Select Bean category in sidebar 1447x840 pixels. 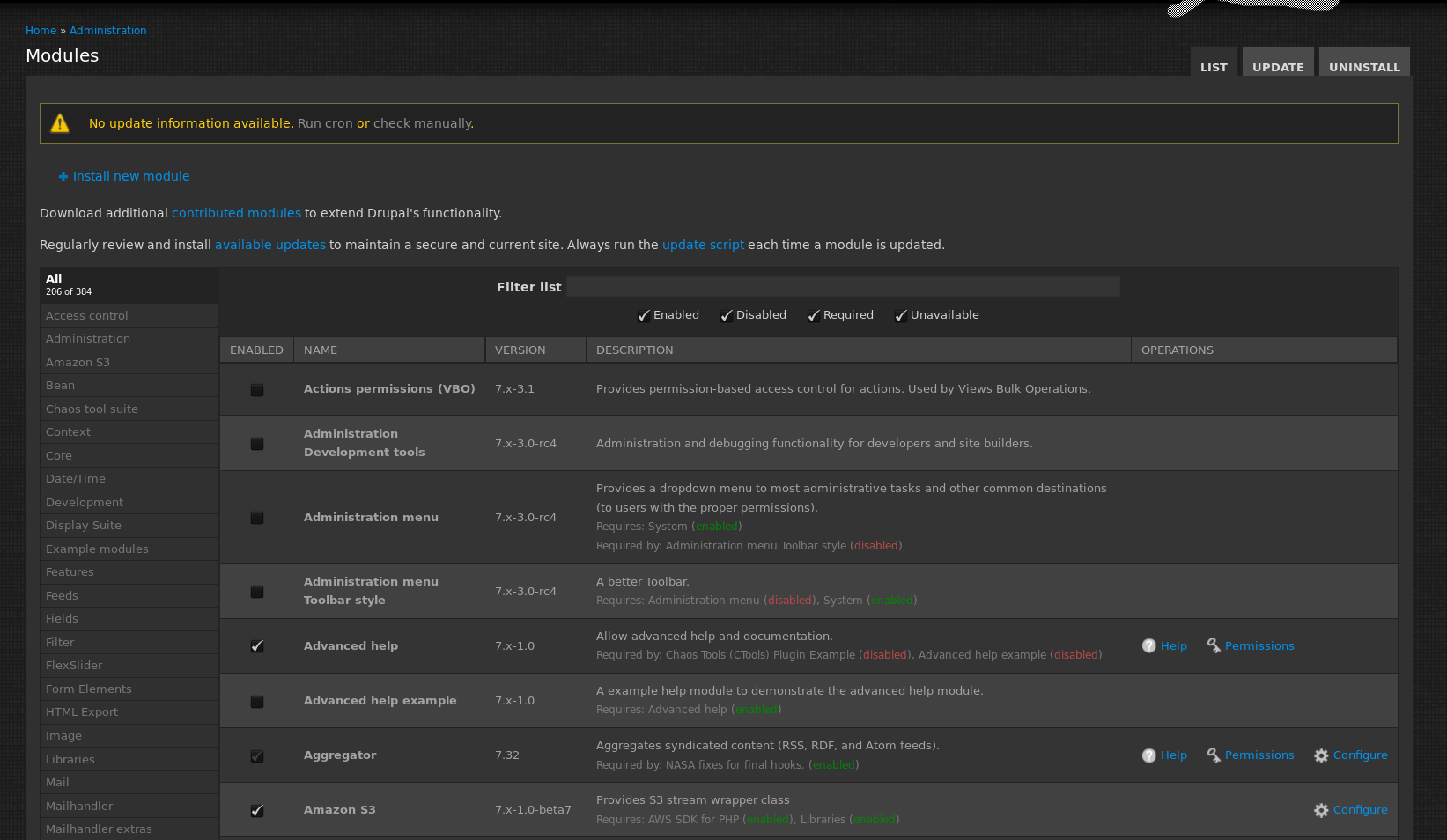[129, 386]
